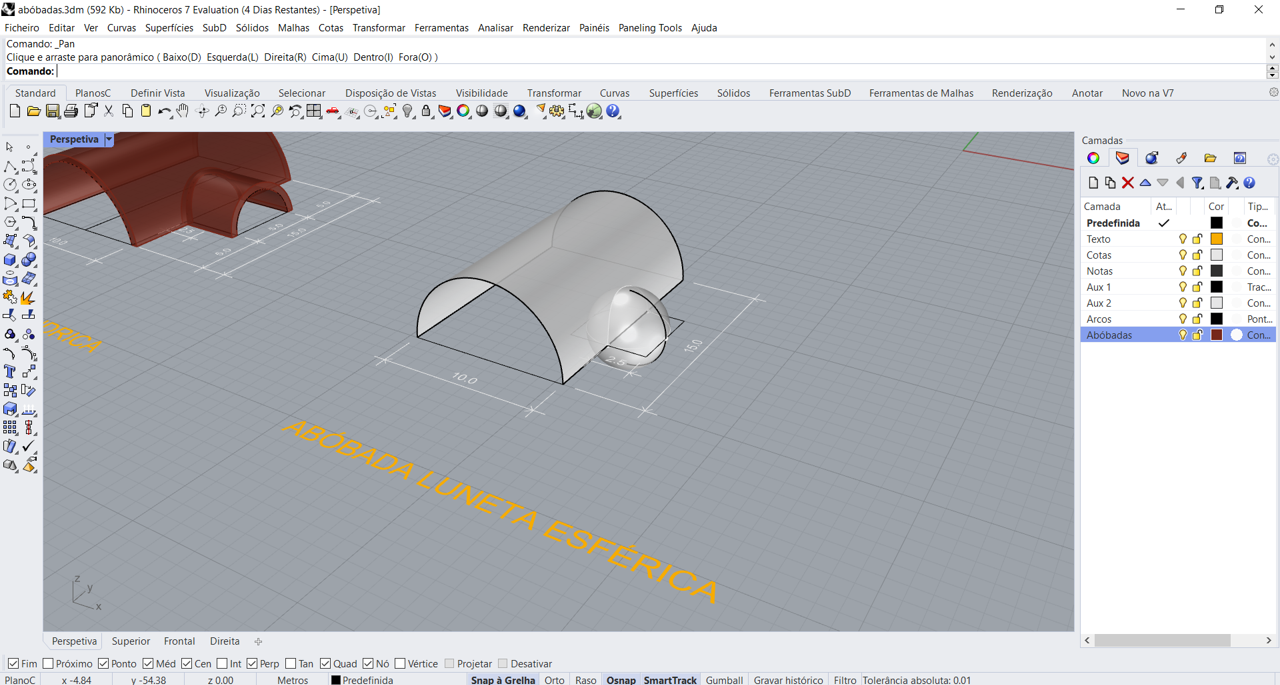Click the red X delete layer icon
1280x685 pixels.
point(1127,183)
